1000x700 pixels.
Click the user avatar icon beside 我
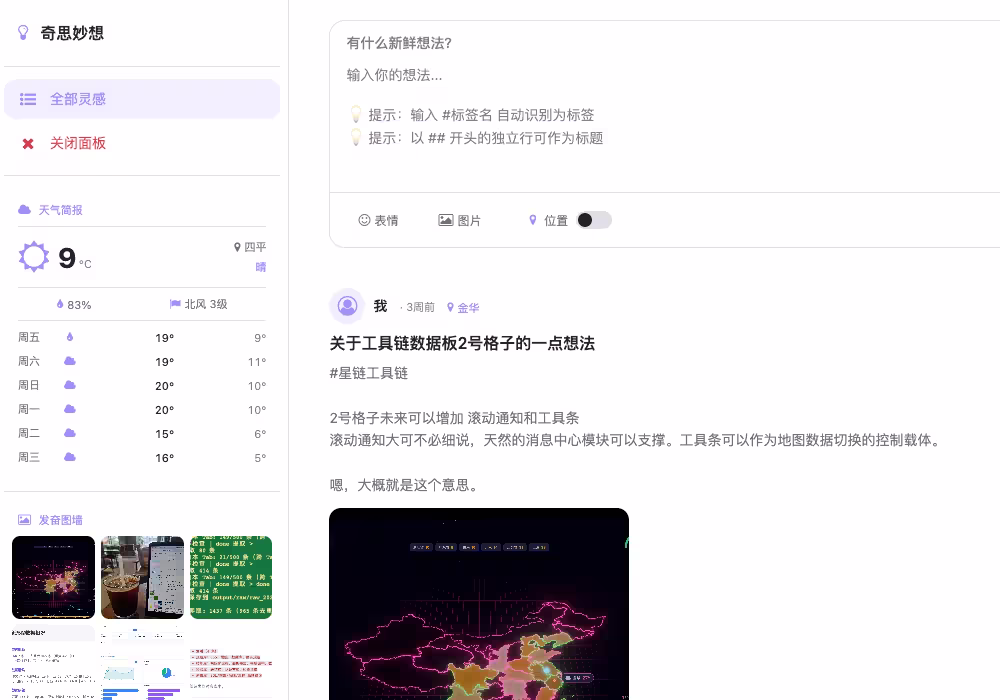(347, 307)
